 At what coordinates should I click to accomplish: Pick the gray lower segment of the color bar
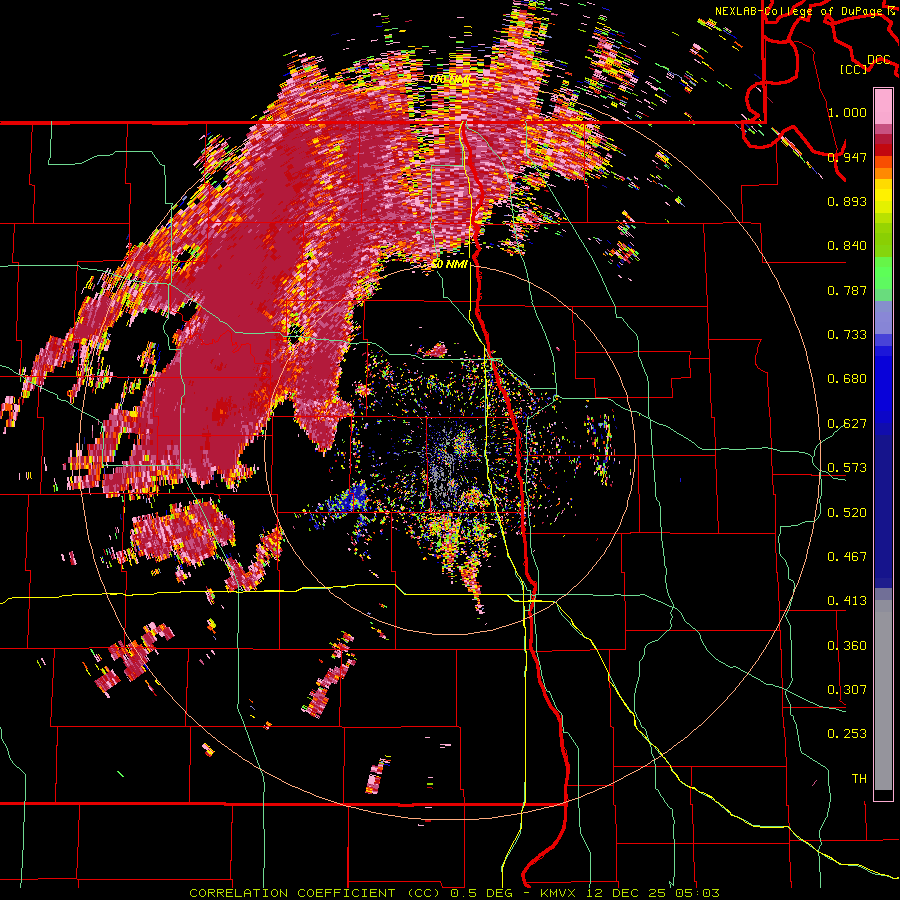[883, 695]
